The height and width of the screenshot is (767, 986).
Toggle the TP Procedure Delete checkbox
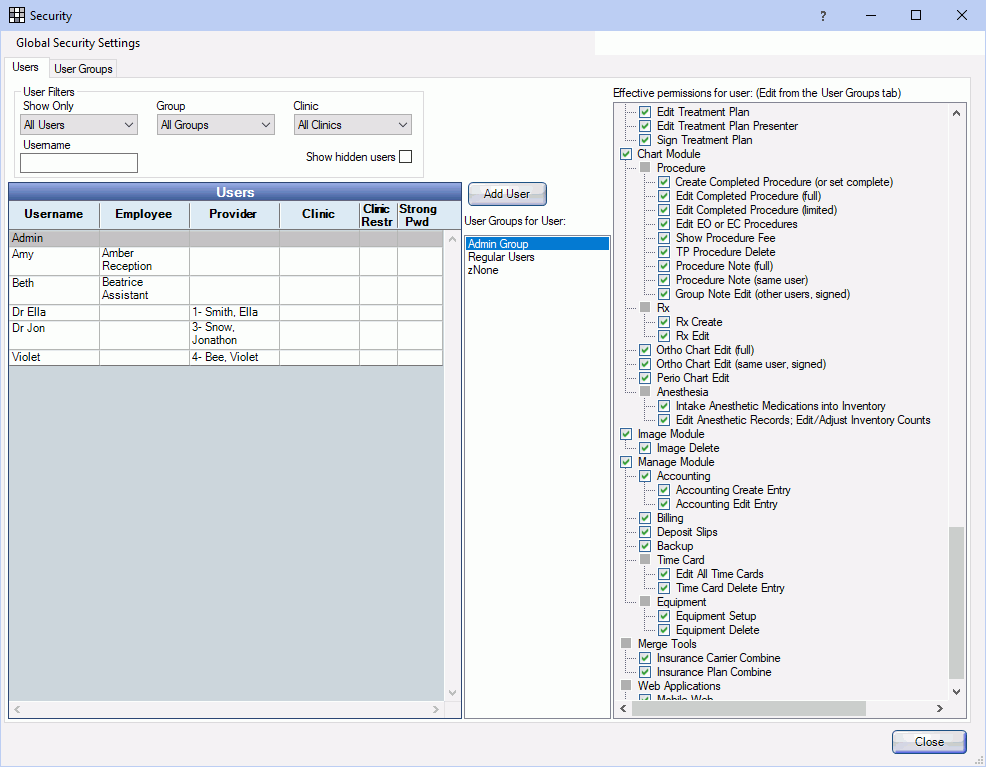click(664, 252)
